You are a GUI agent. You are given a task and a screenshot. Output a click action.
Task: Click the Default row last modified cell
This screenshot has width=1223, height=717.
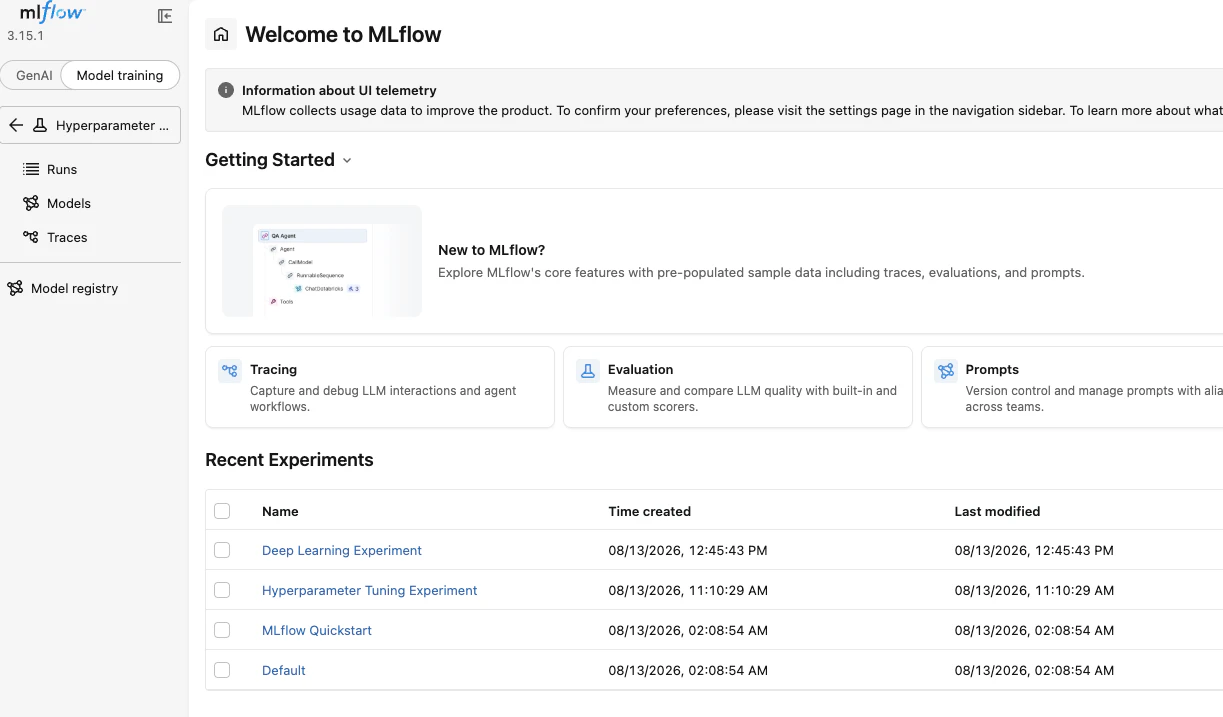[1034, 670]
